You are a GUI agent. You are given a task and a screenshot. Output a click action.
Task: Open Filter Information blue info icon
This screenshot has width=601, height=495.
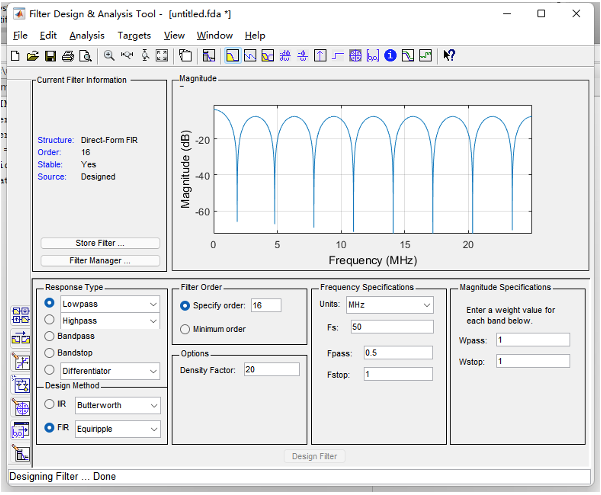(x=391, y=56)
